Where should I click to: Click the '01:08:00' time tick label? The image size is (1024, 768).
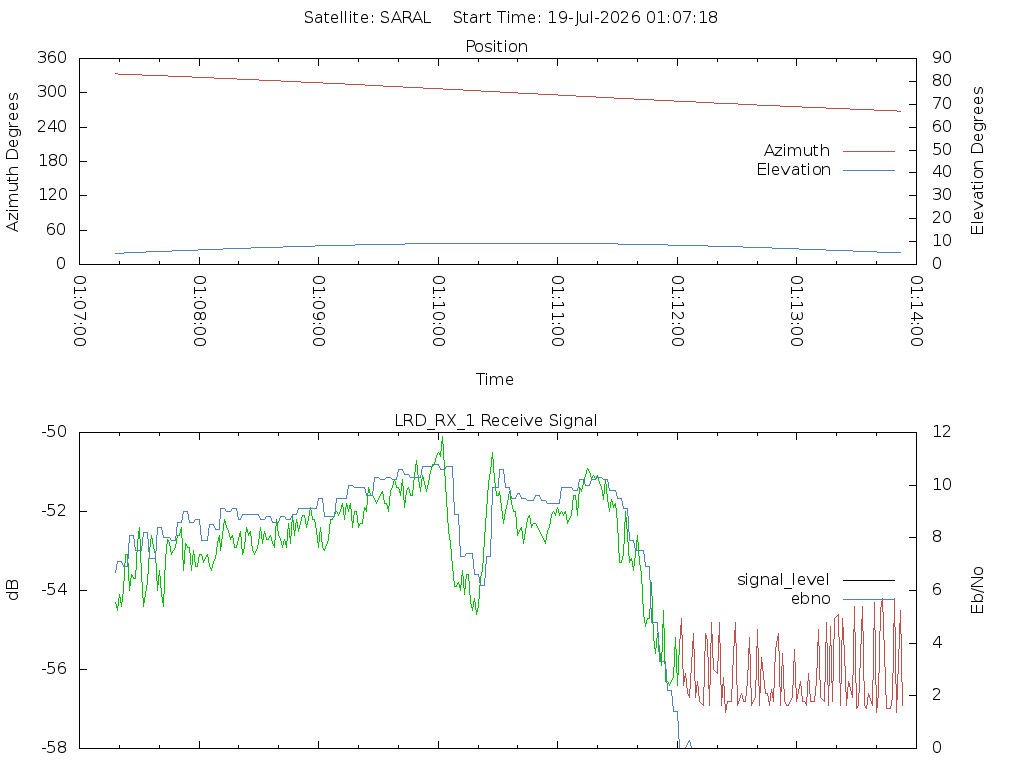click(200, 311)
